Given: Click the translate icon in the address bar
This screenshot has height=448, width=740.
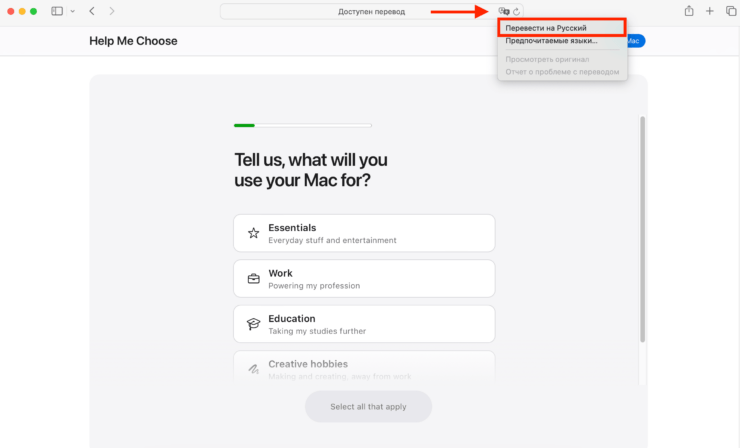Looking at the screenshot, I should 504,11.
